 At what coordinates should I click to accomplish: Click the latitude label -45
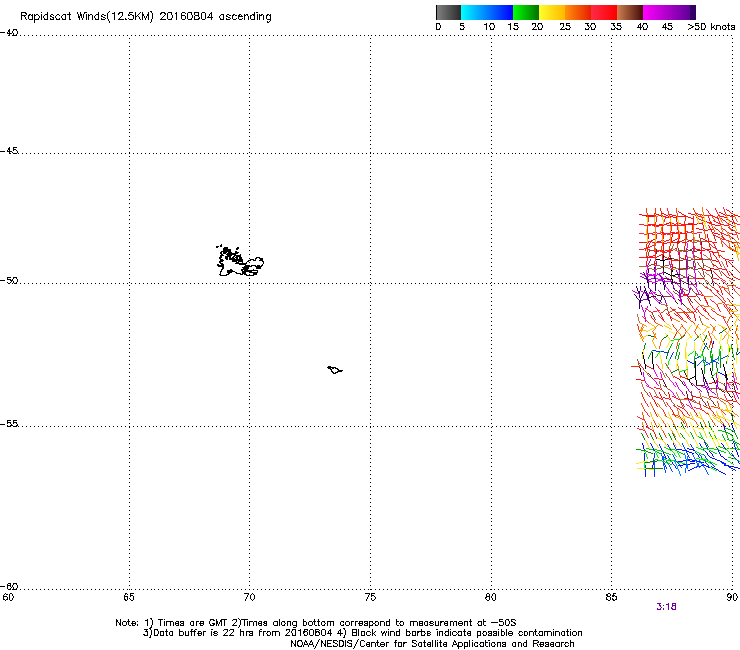pos(9,151)
